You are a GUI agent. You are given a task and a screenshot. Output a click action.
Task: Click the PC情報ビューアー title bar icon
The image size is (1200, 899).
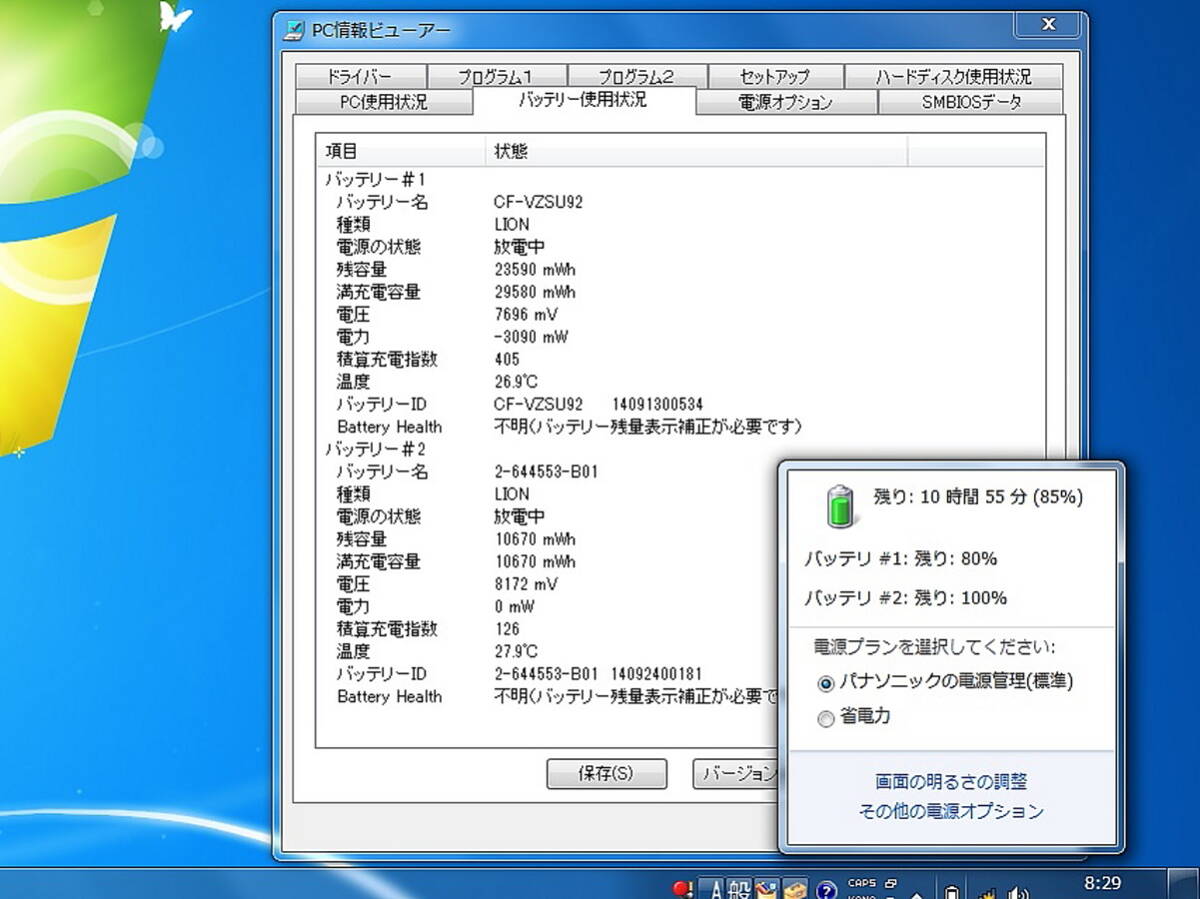(294, 30)
